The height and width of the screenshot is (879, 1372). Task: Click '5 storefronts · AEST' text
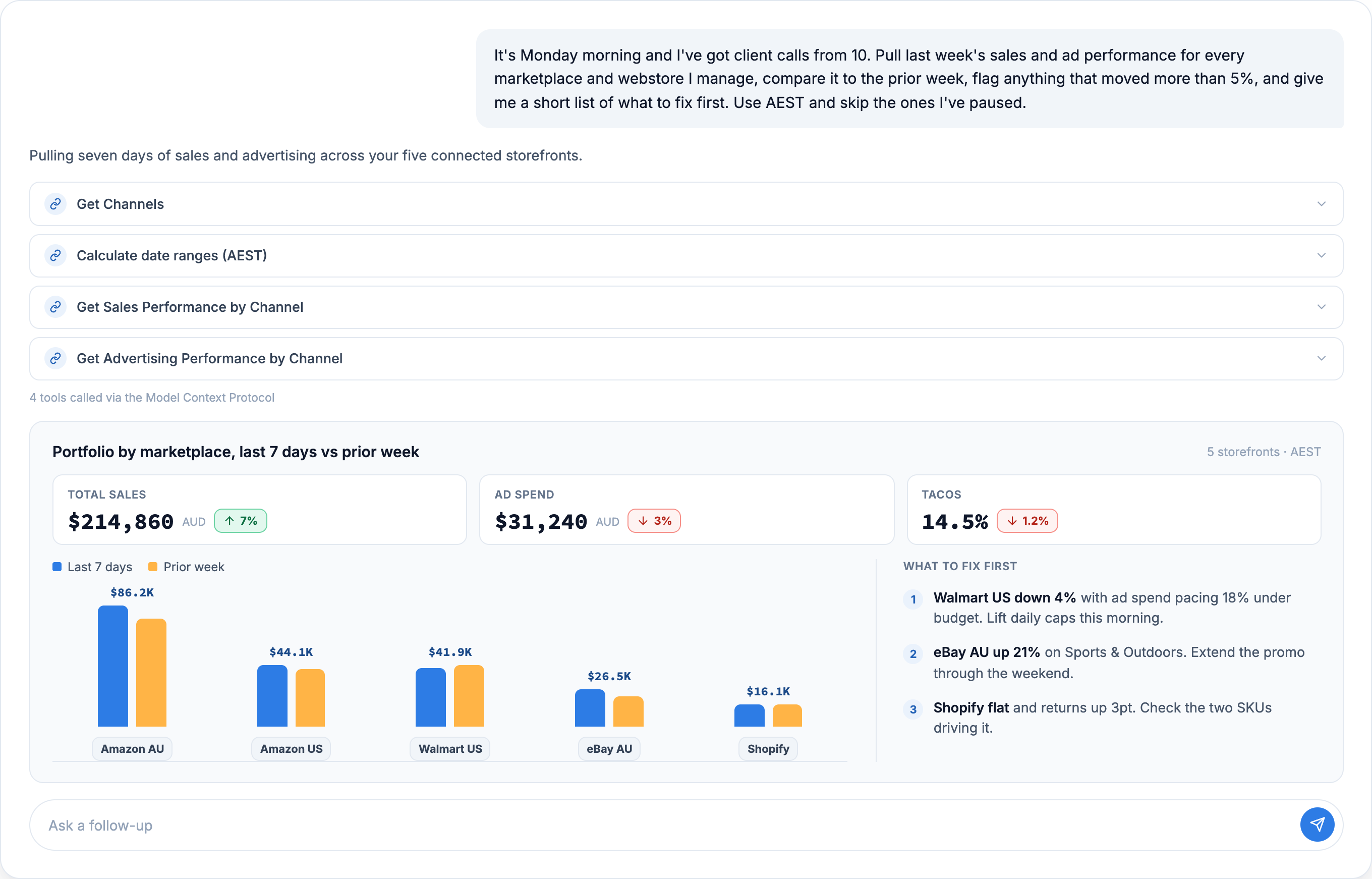point(1263,452)
